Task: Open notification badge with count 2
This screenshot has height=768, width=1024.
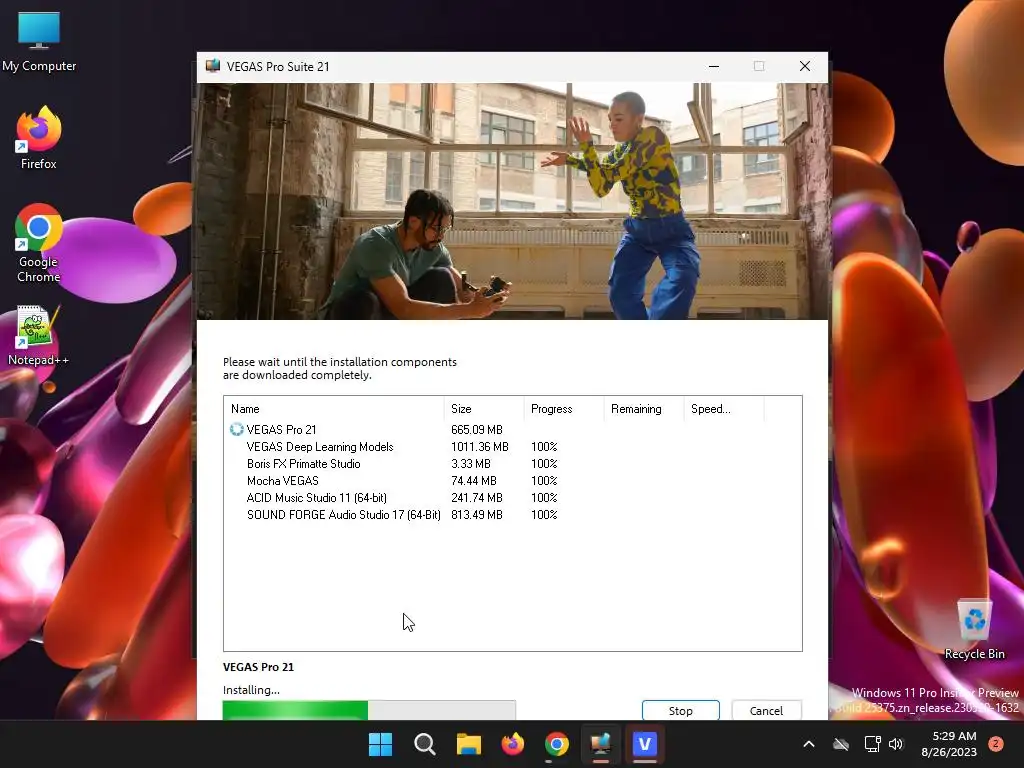Action: point(995,744)
